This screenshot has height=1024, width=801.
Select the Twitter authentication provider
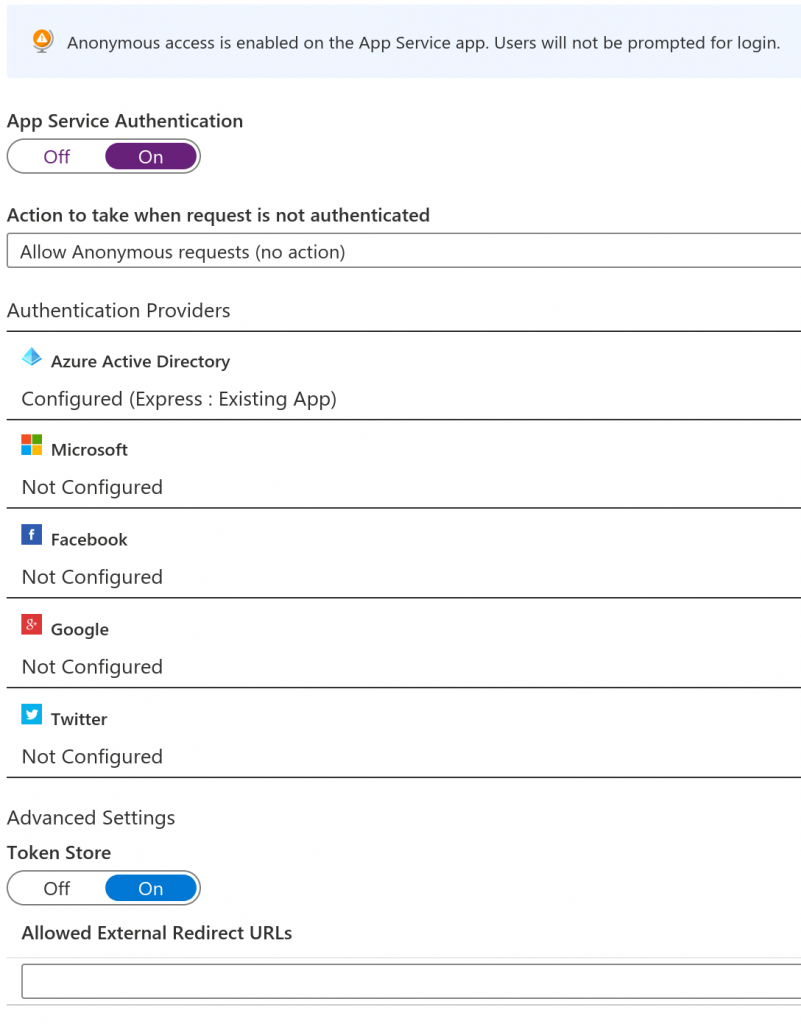tap(403, 734)
